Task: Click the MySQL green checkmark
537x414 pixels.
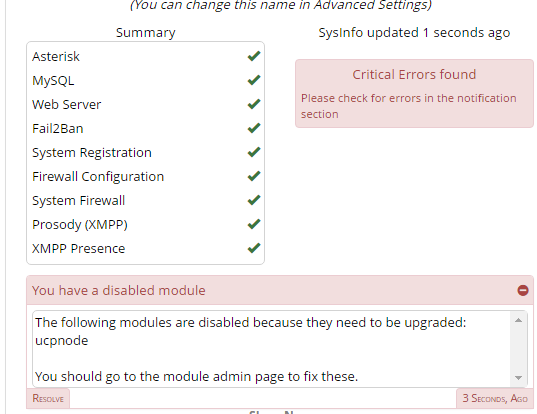Action: [254, 80]
